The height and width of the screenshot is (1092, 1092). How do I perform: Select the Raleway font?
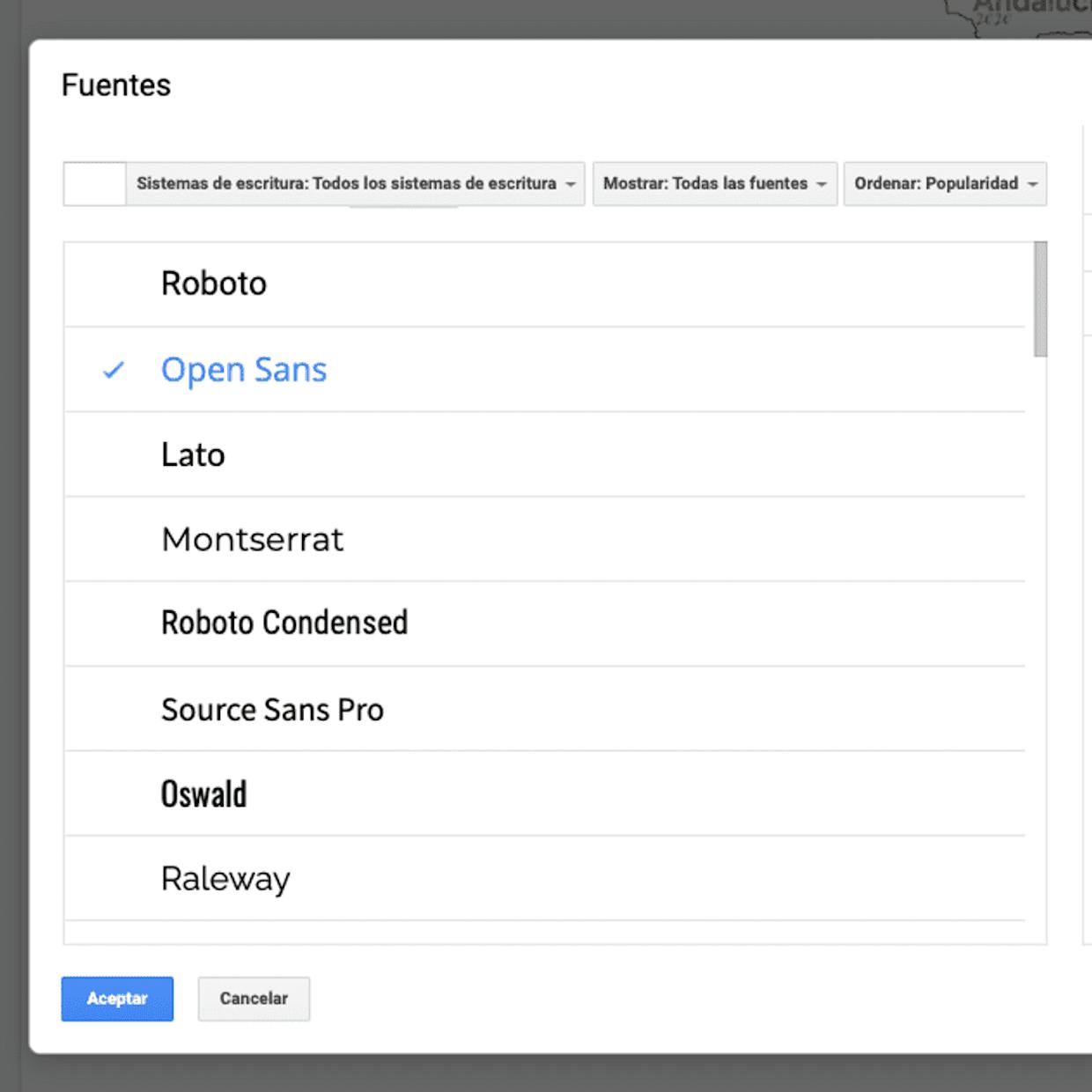[x=545, y=878]
